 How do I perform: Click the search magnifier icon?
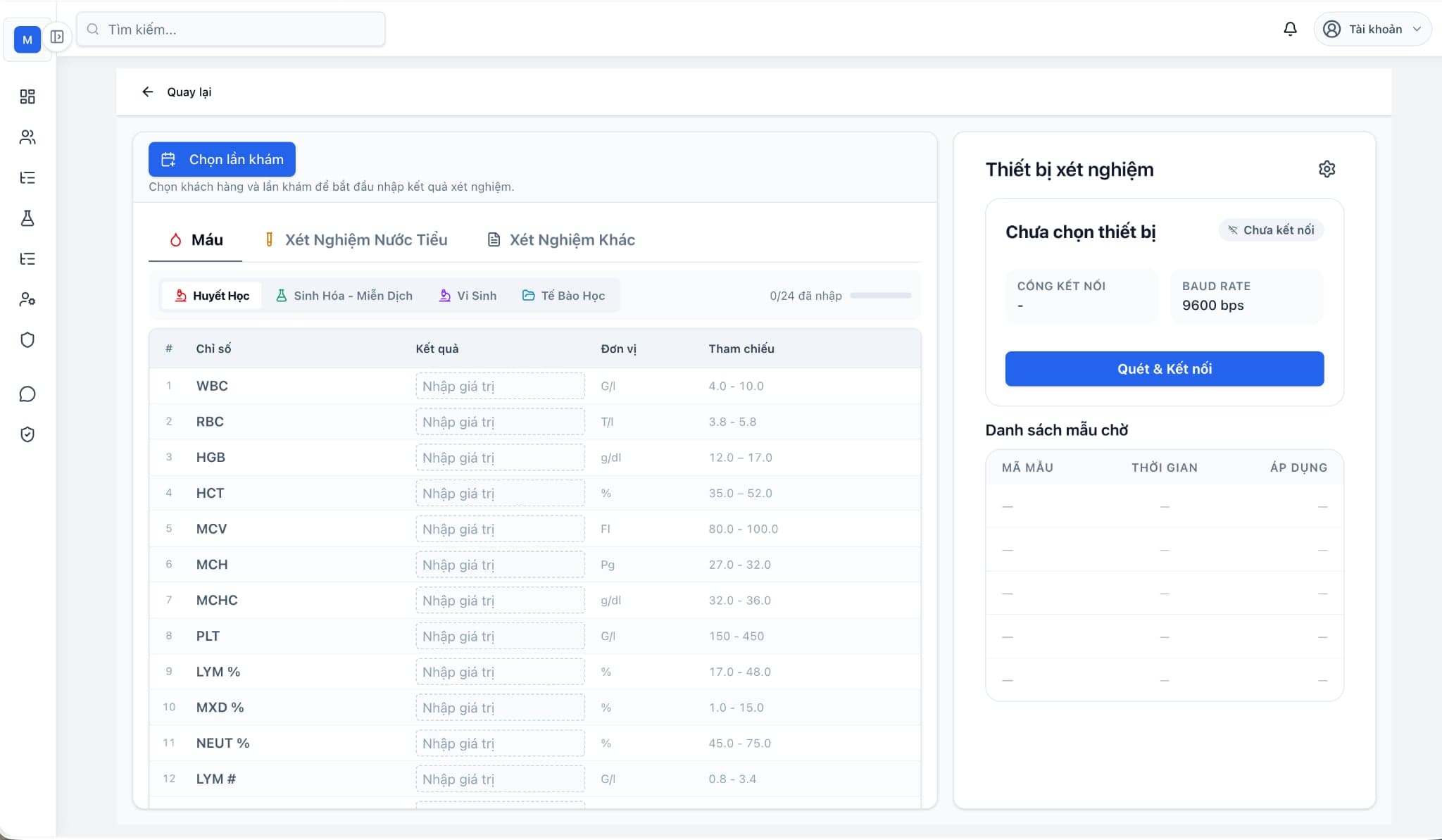pyautogui.click(x=92, y=30)
